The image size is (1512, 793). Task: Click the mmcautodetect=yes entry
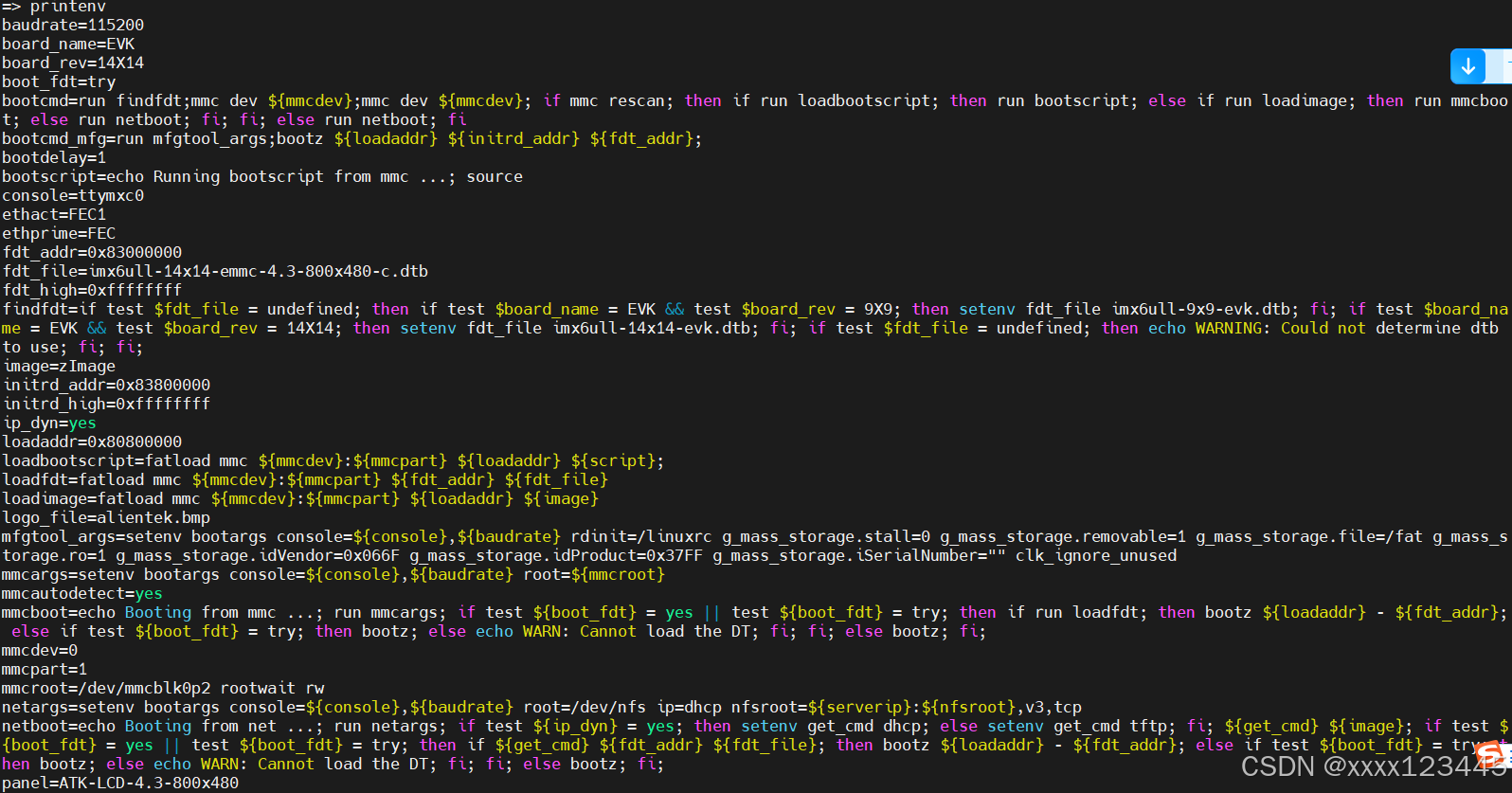(x=82, y=593)
